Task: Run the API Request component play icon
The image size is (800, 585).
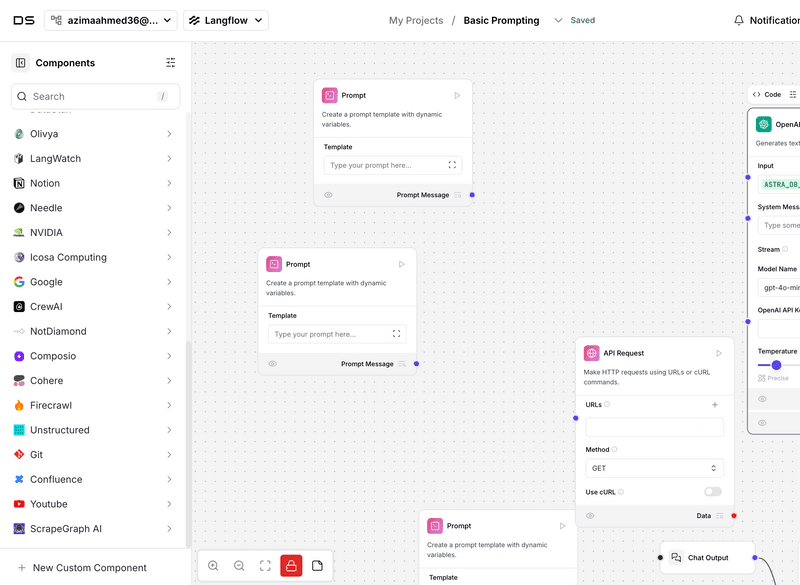Action: point(718,353)
